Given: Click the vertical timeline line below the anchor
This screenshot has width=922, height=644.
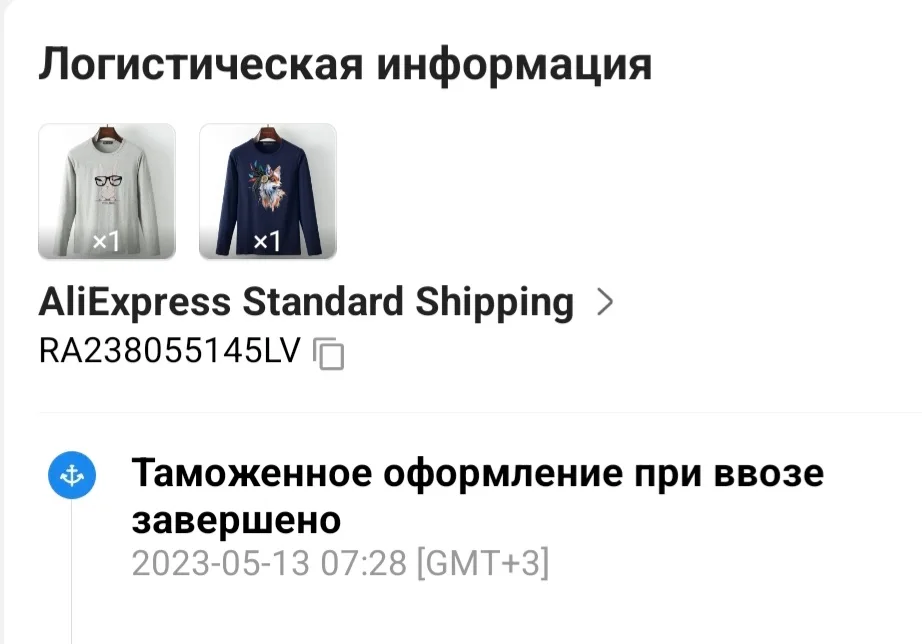Looking at the screenshot, I should click(72, 570).
